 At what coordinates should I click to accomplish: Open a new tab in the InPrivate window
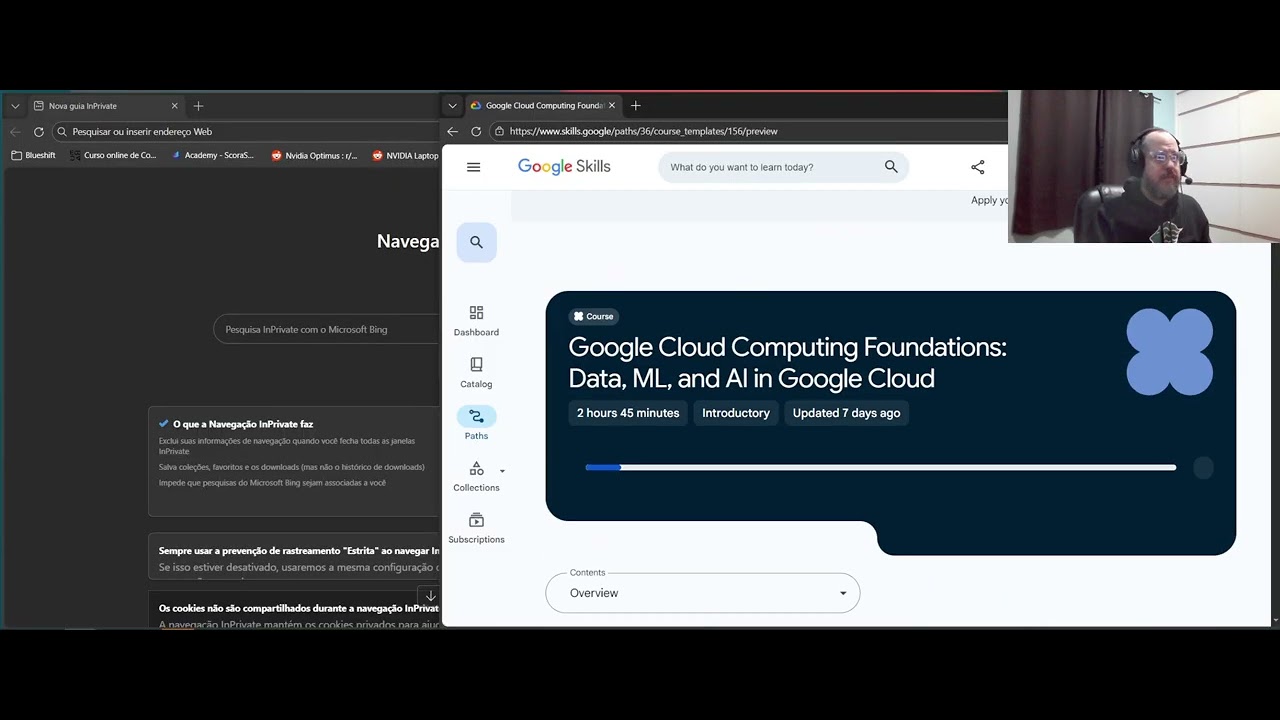point(198,106)
